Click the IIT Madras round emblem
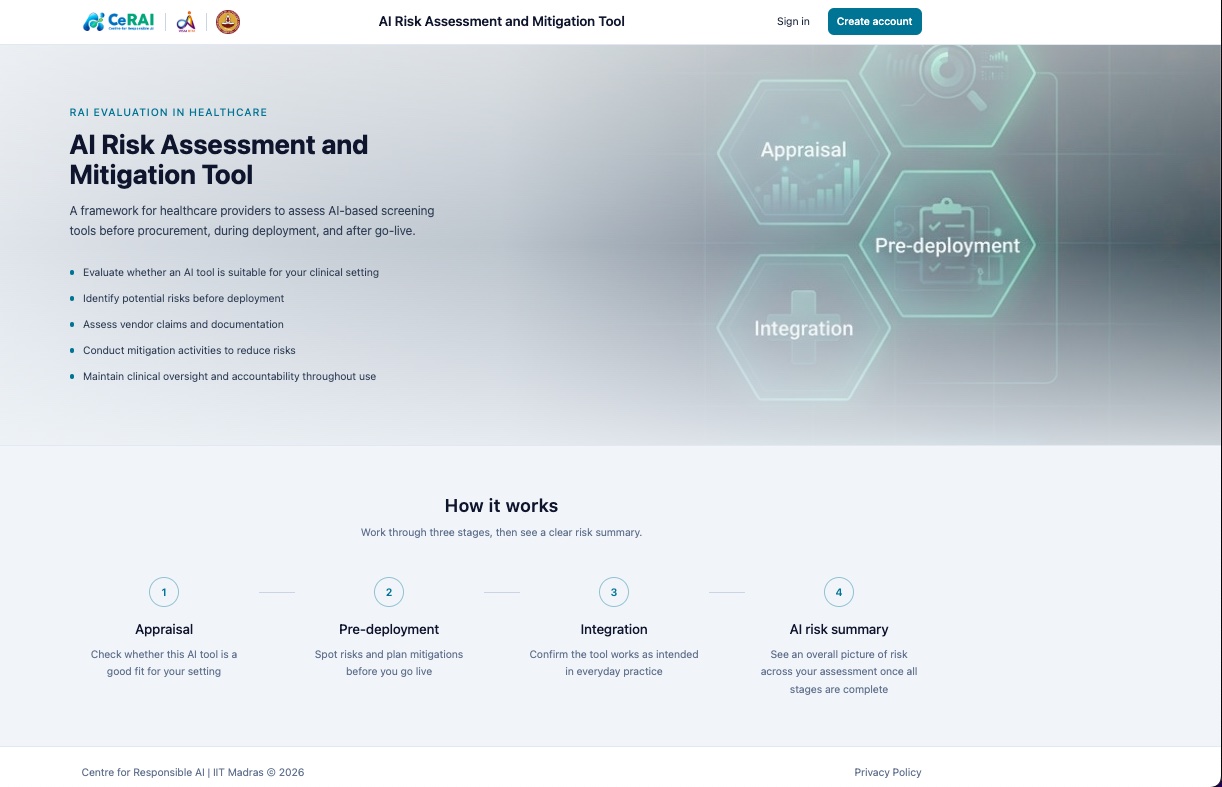1222x787 pixels. [x=228, y=21]
